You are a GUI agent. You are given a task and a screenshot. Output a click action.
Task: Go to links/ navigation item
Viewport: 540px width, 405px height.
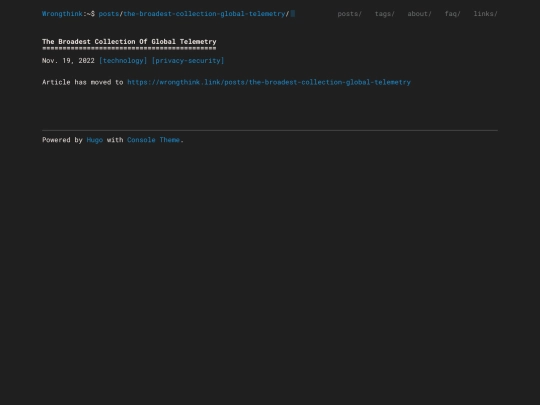coord(486,14)
